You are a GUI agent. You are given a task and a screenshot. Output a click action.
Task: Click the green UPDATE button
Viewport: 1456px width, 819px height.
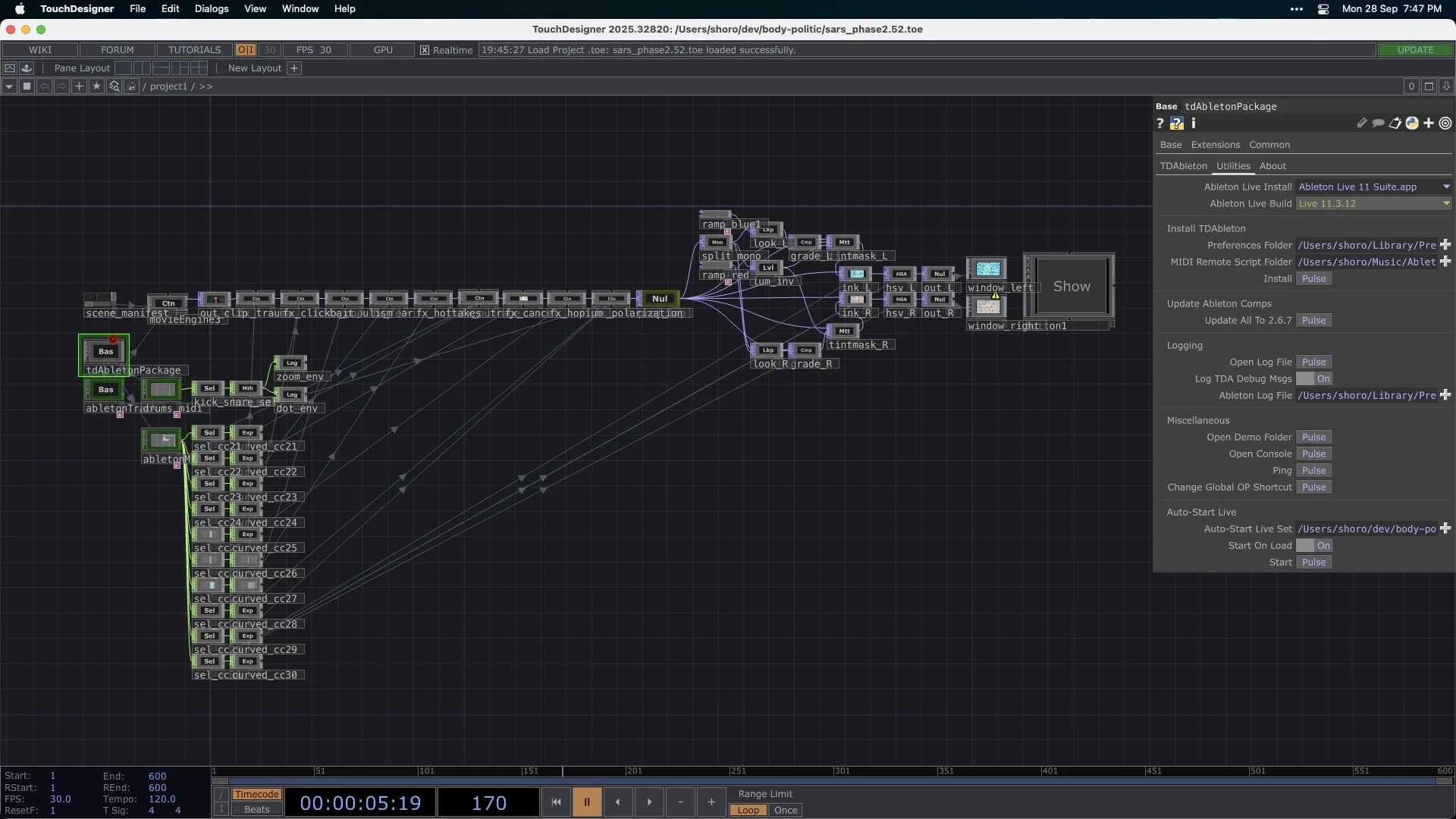1415,50
